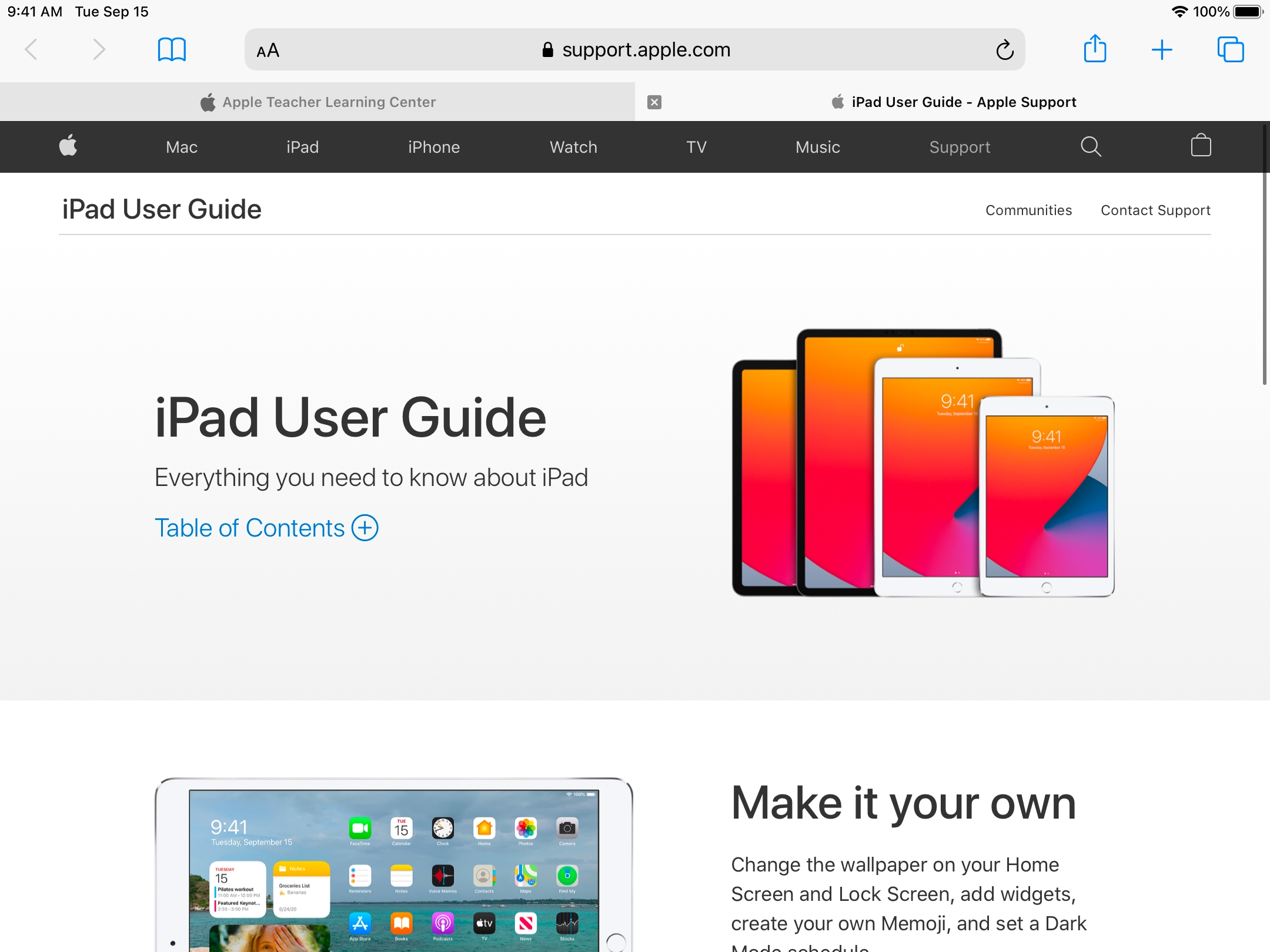
Task: Tap the battery indicator in status bar
Action: pos(1248,12)
